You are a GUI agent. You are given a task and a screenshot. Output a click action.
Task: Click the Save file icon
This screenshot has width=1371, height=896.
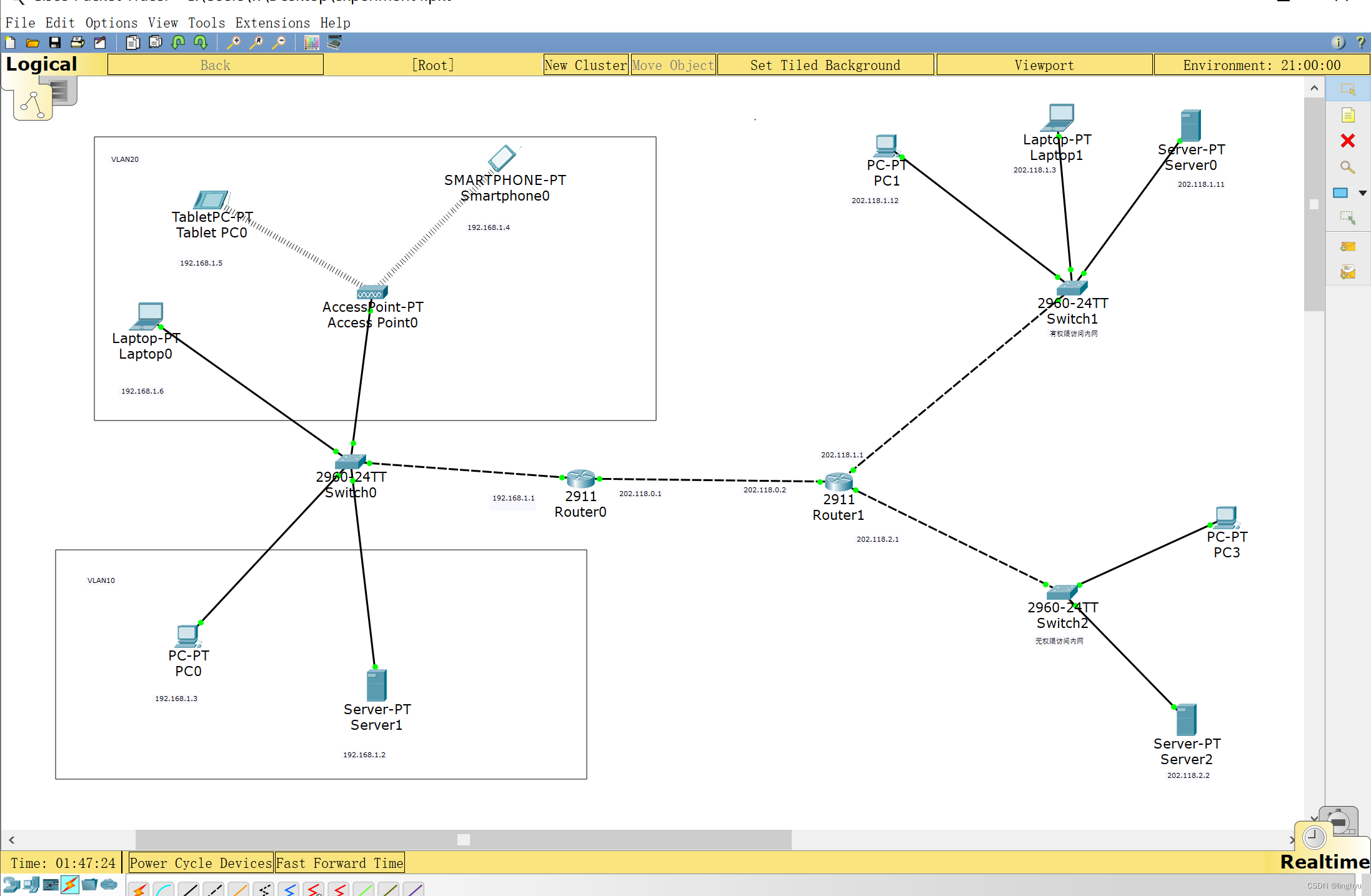[55, 42]
